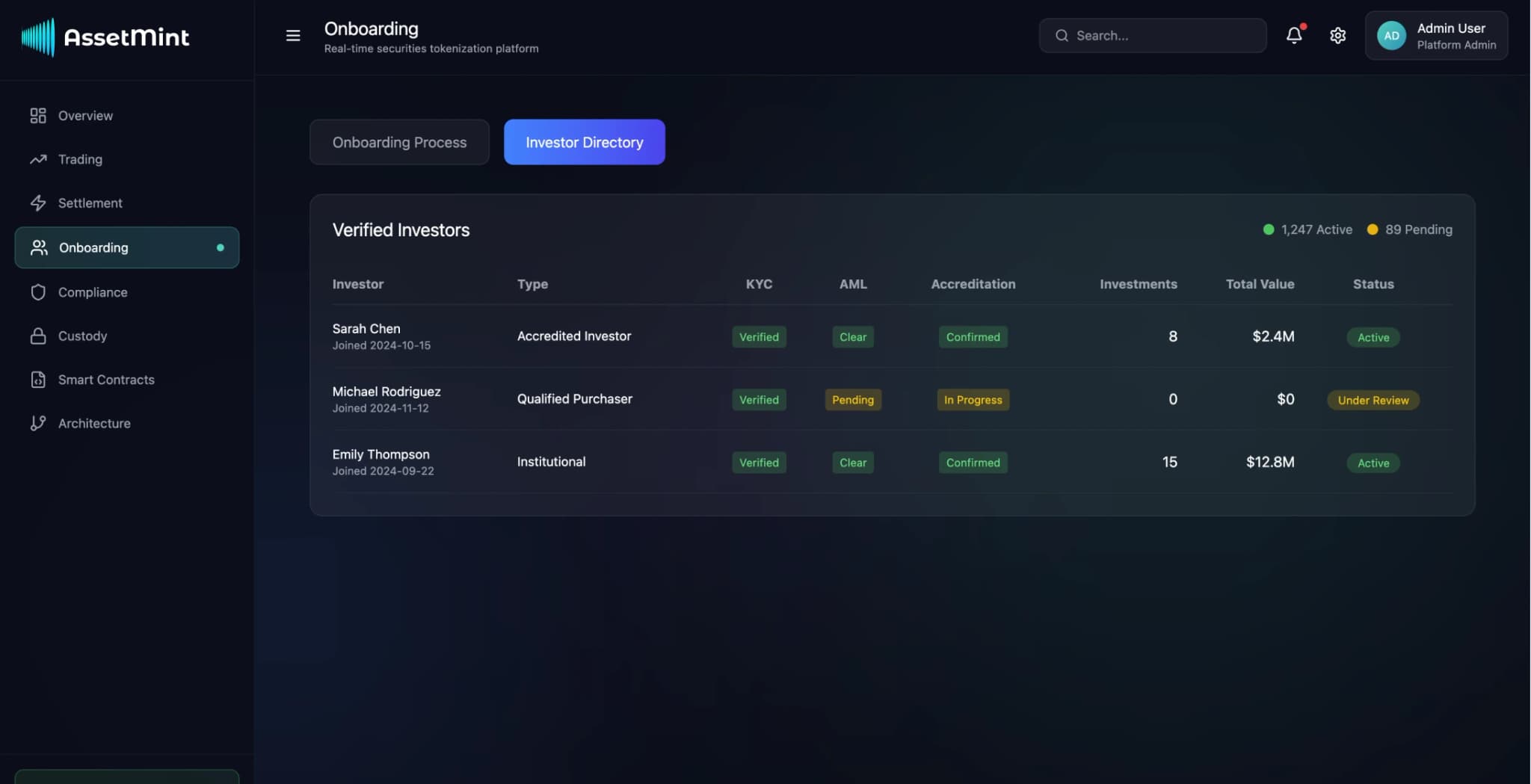The width and height of the screenshot is (1531, 784).
Task: Switch to the Onboarding Process tab
Action: [x=399, y=142]
